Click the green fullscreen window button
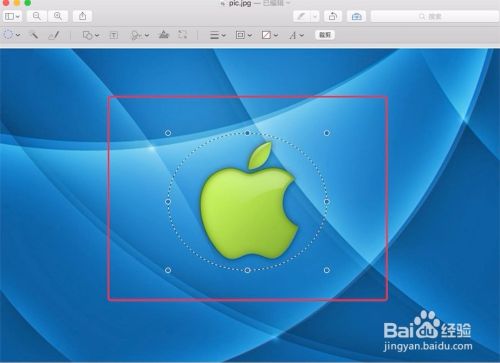The image size is (500, 363). (x=27, y=3)
